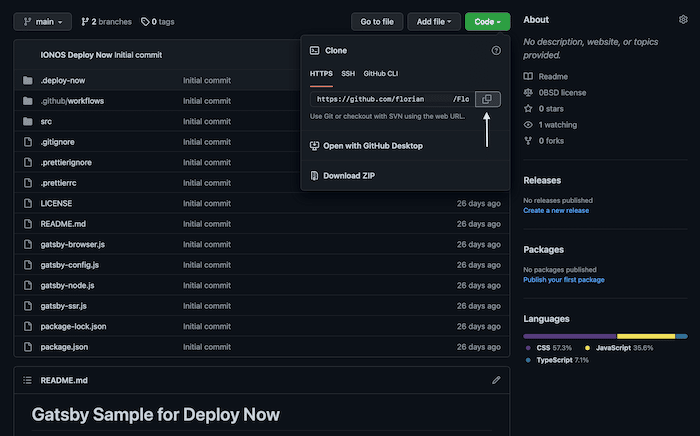Screen dimensions: 700x436
Task: Click the 0 forks text
Action: click(x=551, y=141)
